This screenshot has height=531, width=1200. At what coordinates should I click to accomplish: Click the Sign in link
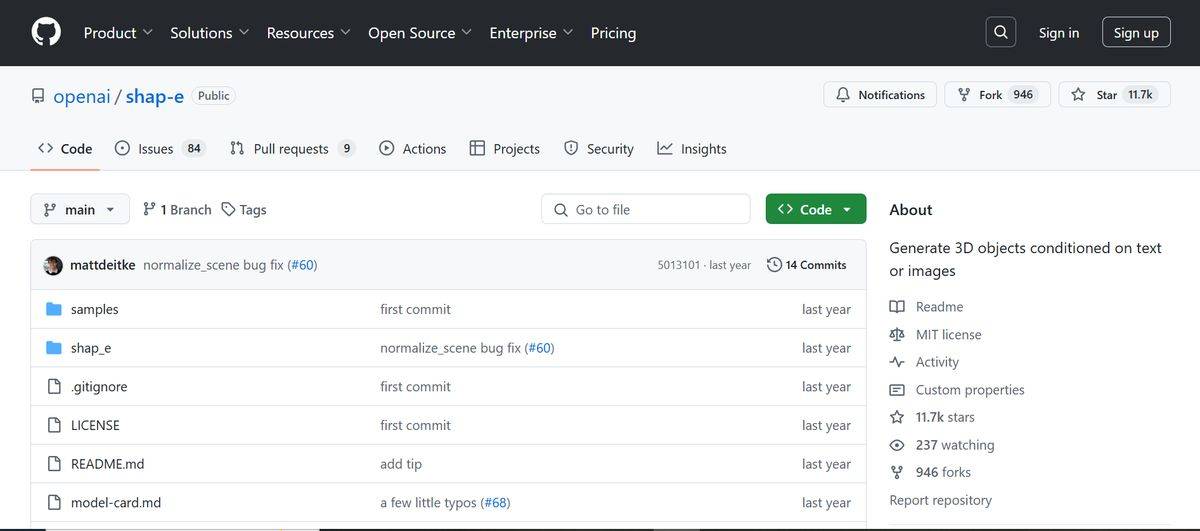(x=1059, y=33)
